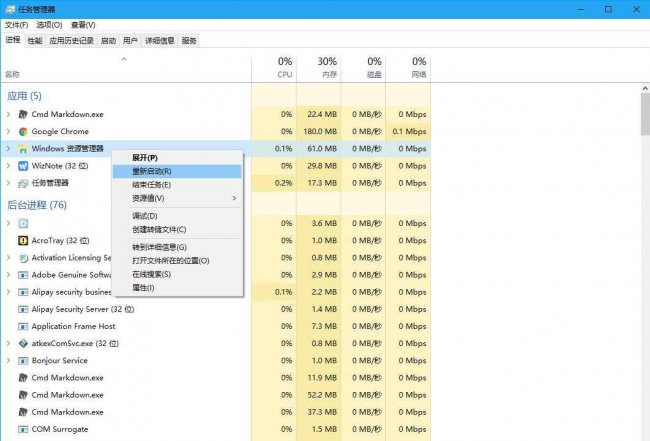The image size is (650, 441).
Task: Click the Application Frame Host icon
Action: click(x=23, y=327)
